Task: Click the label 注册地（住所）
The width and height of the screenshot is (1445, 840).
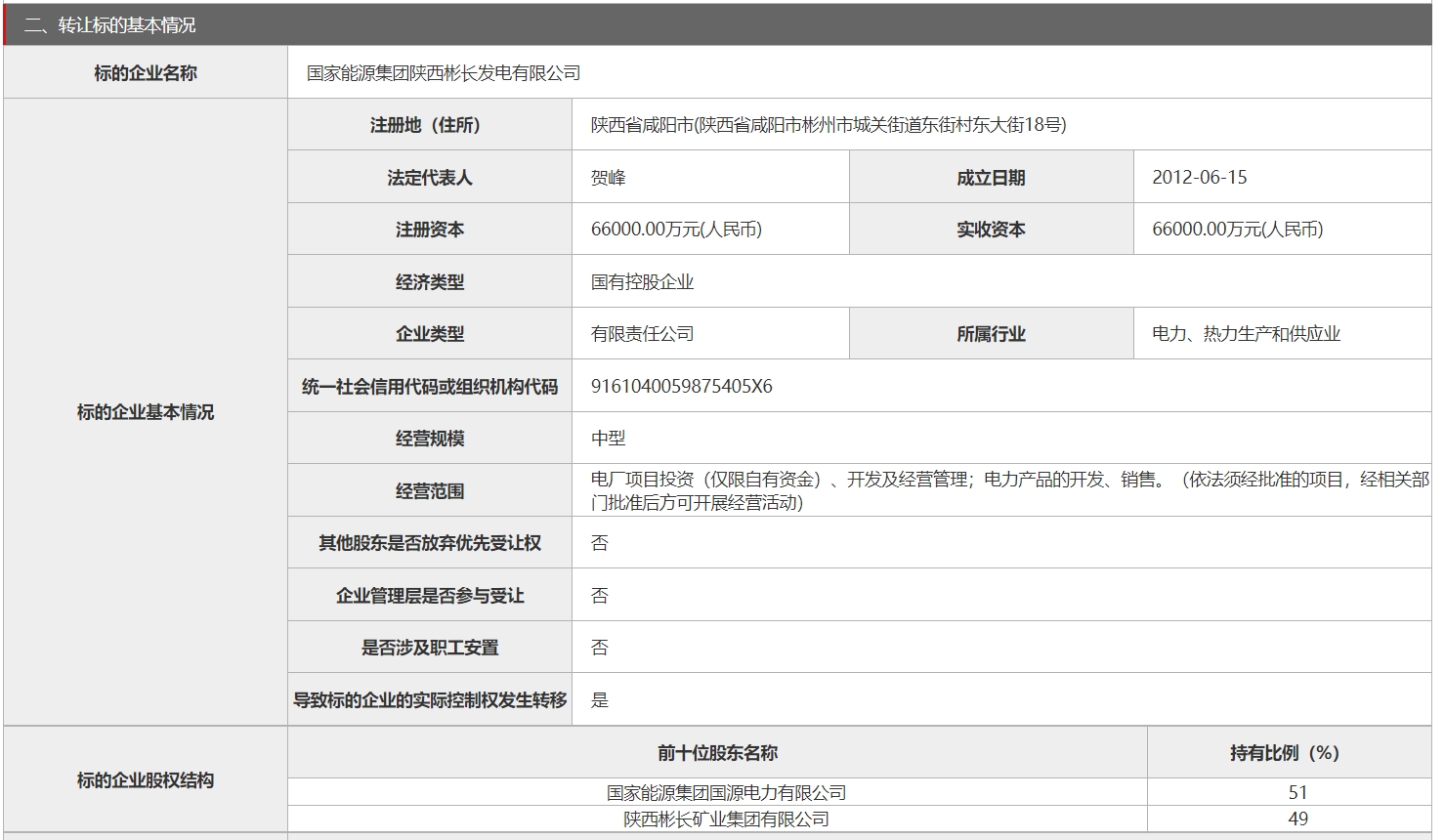Action: tap(425, 125)
